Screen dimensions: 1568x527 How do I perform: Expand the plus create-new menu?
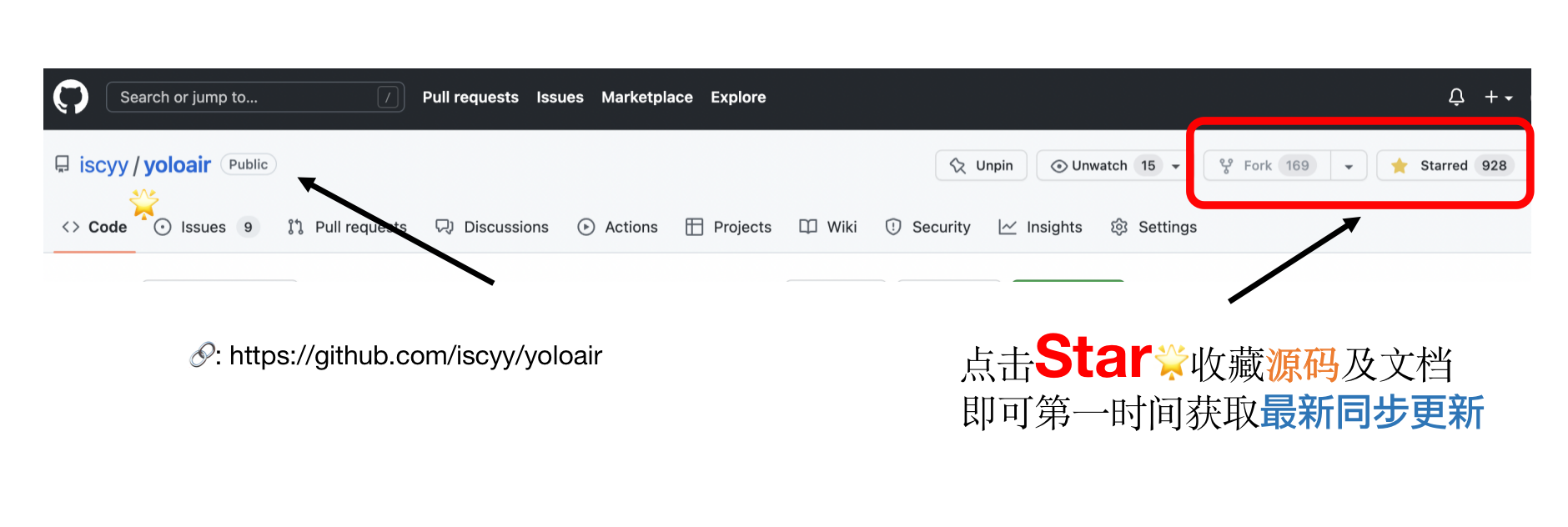tap(1499, 98)
